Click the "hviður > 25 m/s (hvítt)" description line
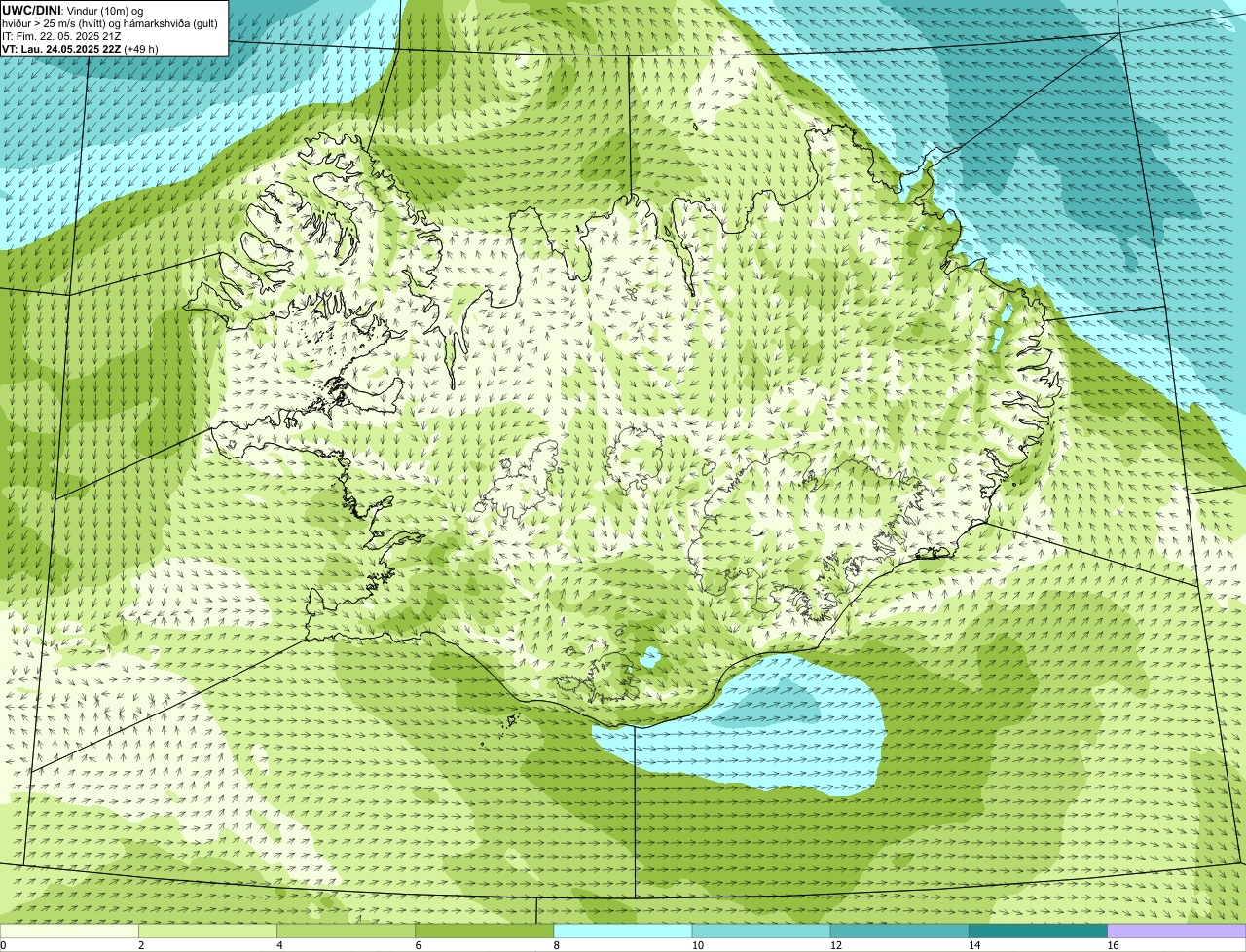This screenshot has height=952, width=1246. (x=111, y=22)
